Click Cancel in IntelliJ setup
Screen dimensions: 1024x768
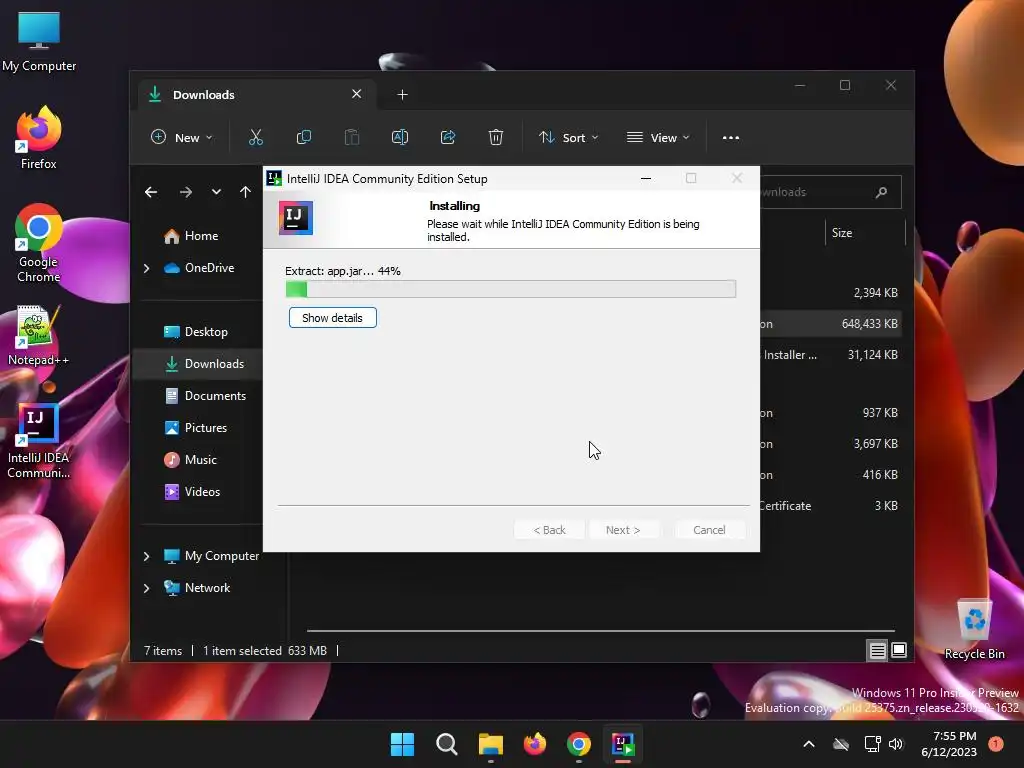pyautogui.click(x=709, y=530)
